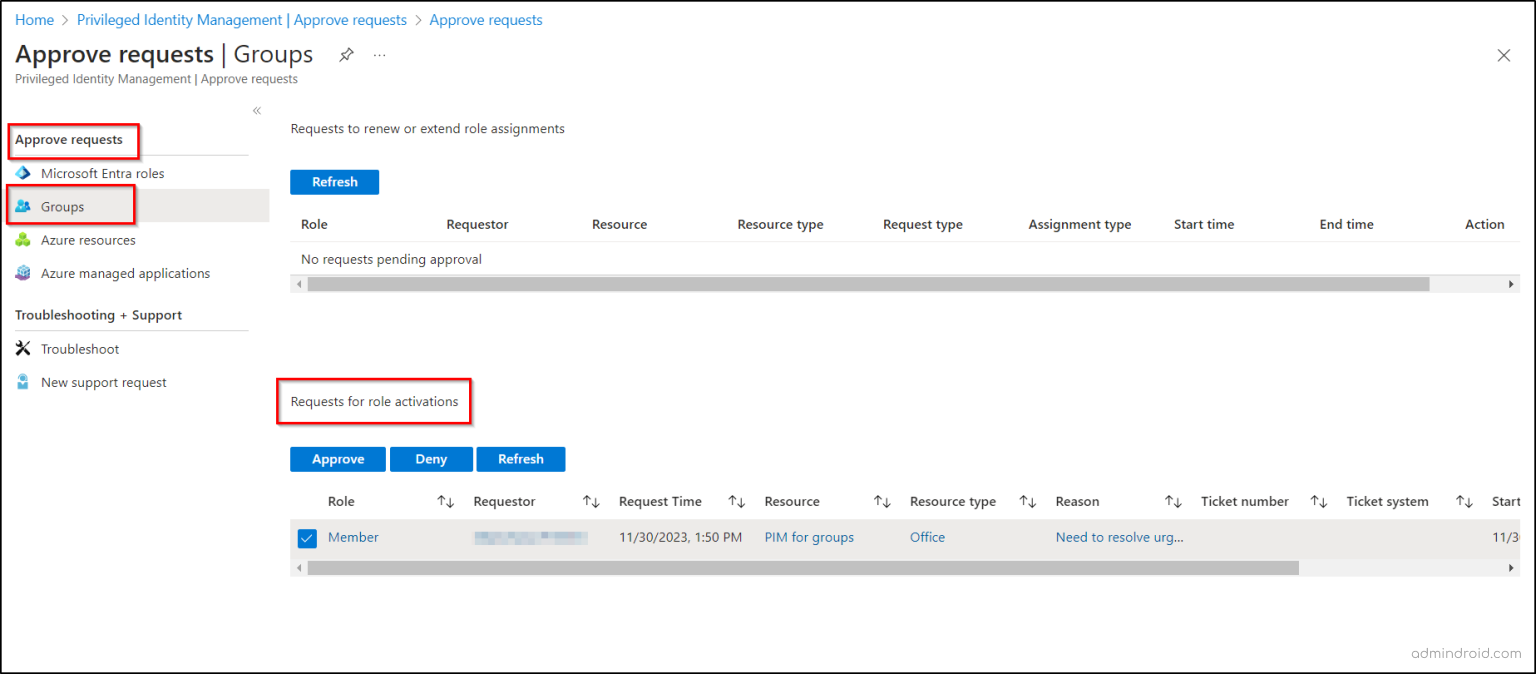This screenshot has height=674, width=1536.
Task: Click upper table scroll left arrow
Action: click(x=297, y=284)
